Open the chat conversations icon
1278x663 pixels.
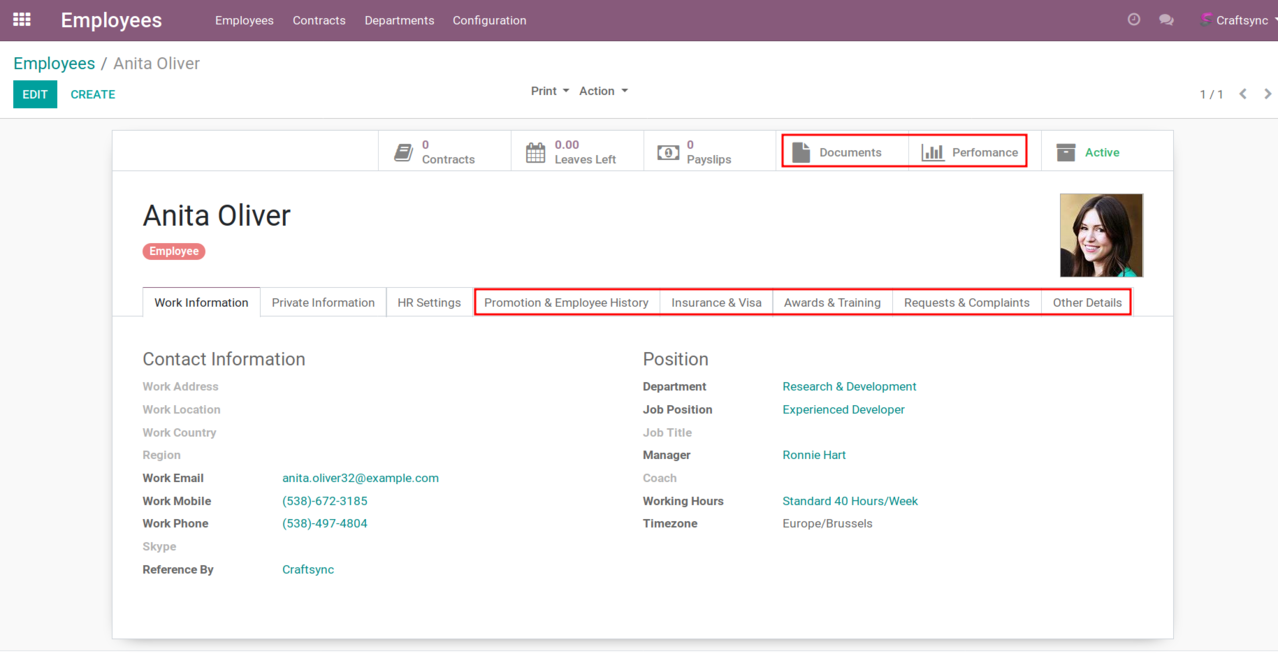1166,20
